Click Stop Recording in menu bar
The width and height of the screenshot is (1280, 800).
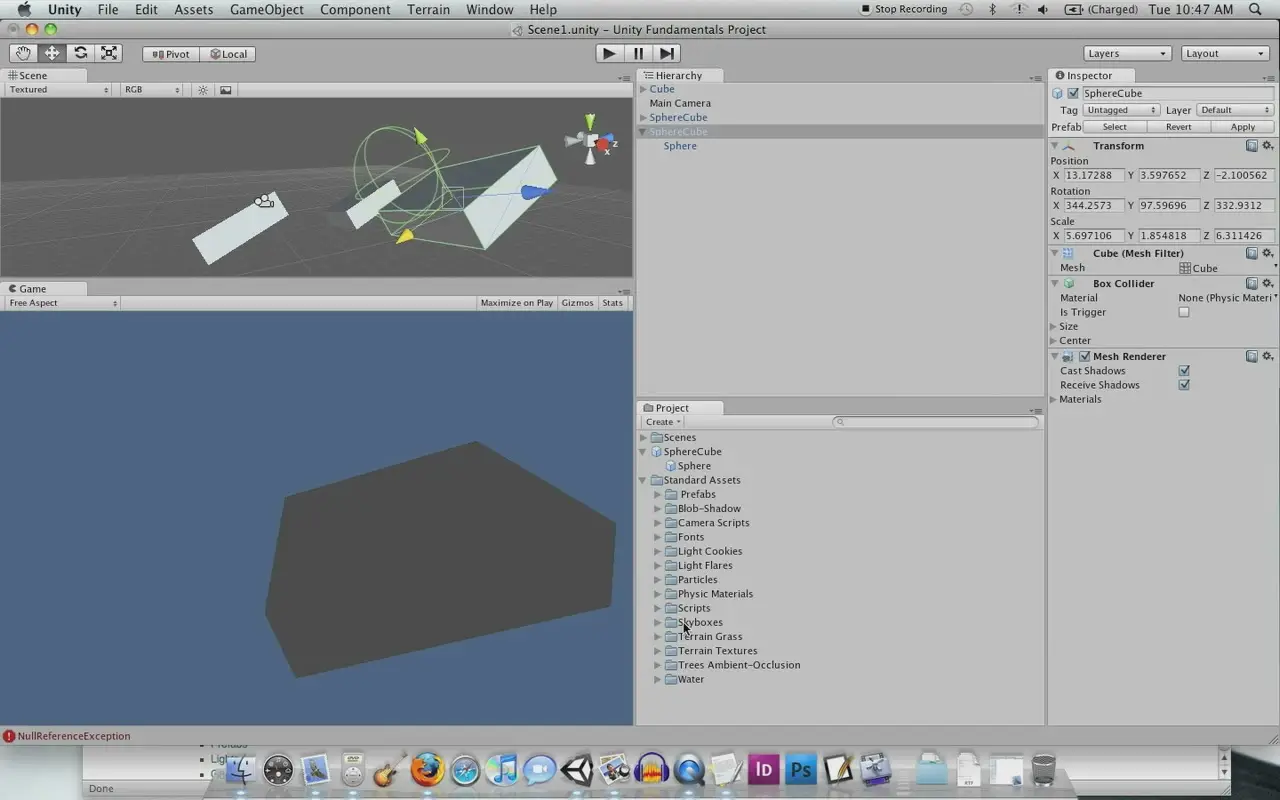click(x=904, y=9)
